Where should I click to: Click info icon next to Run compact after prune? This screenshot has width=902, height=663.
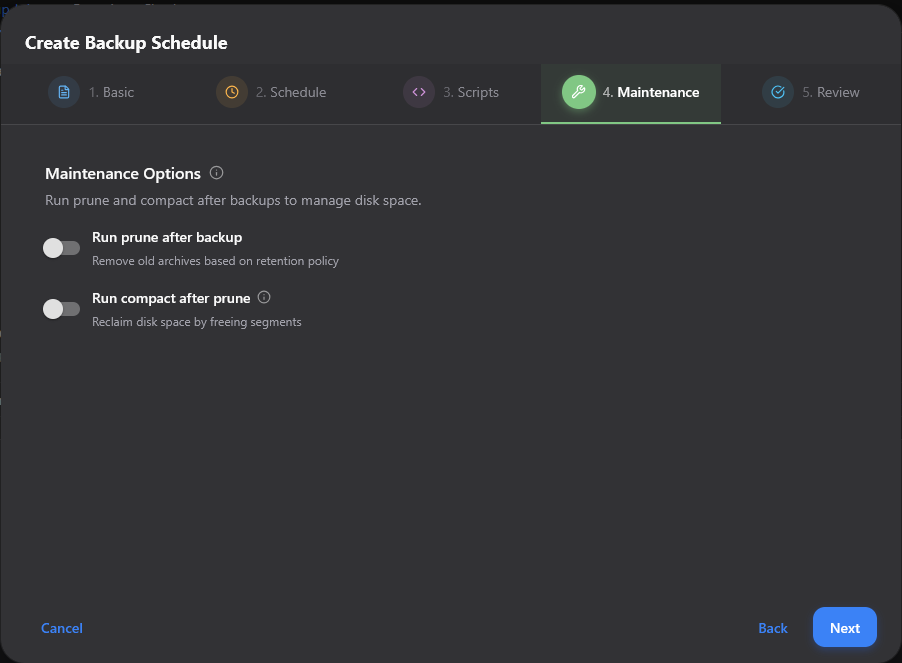[264, 297]
